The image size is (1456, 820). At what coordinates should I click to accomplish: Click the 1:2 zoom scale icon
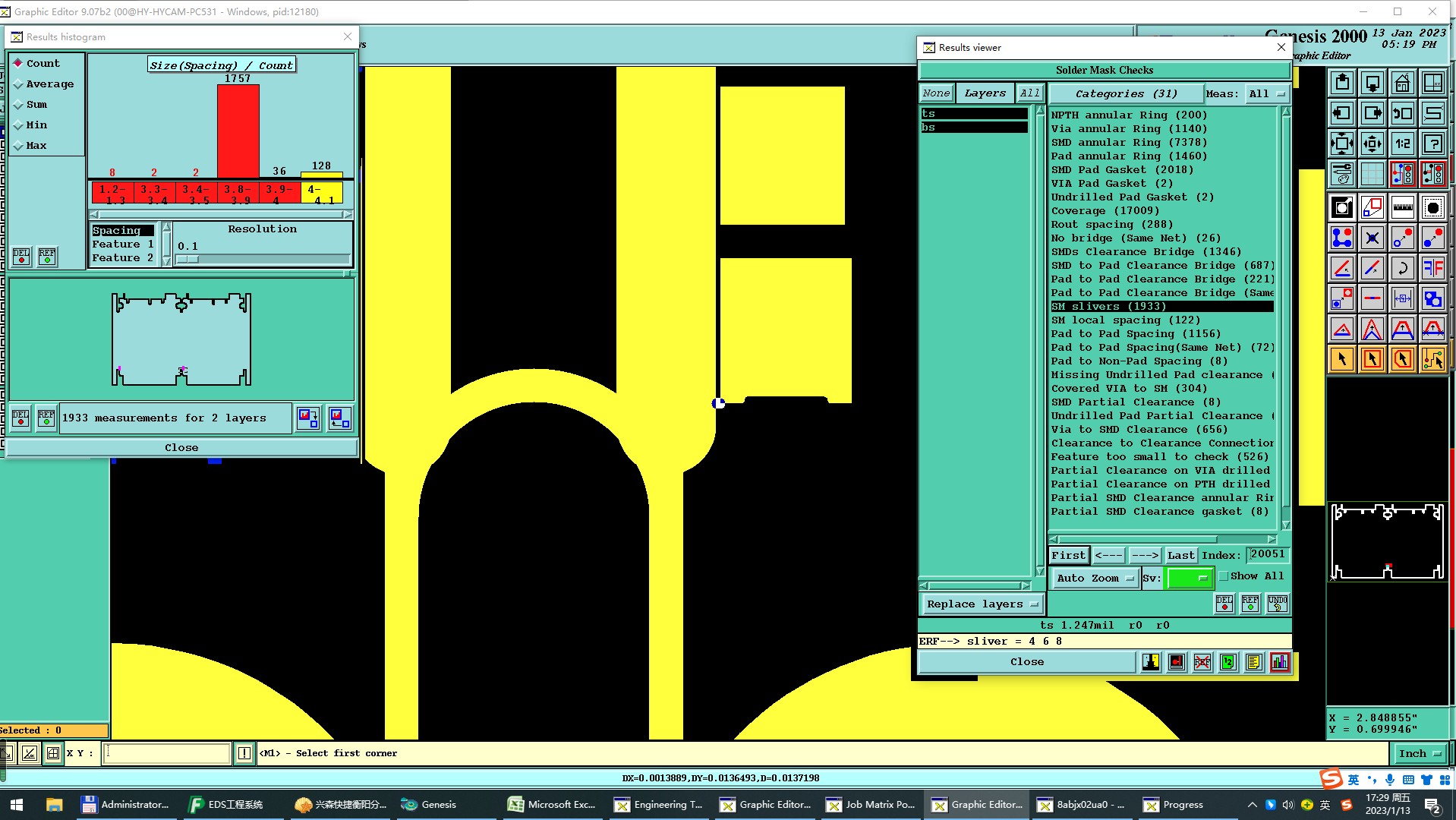(1402, 143)
